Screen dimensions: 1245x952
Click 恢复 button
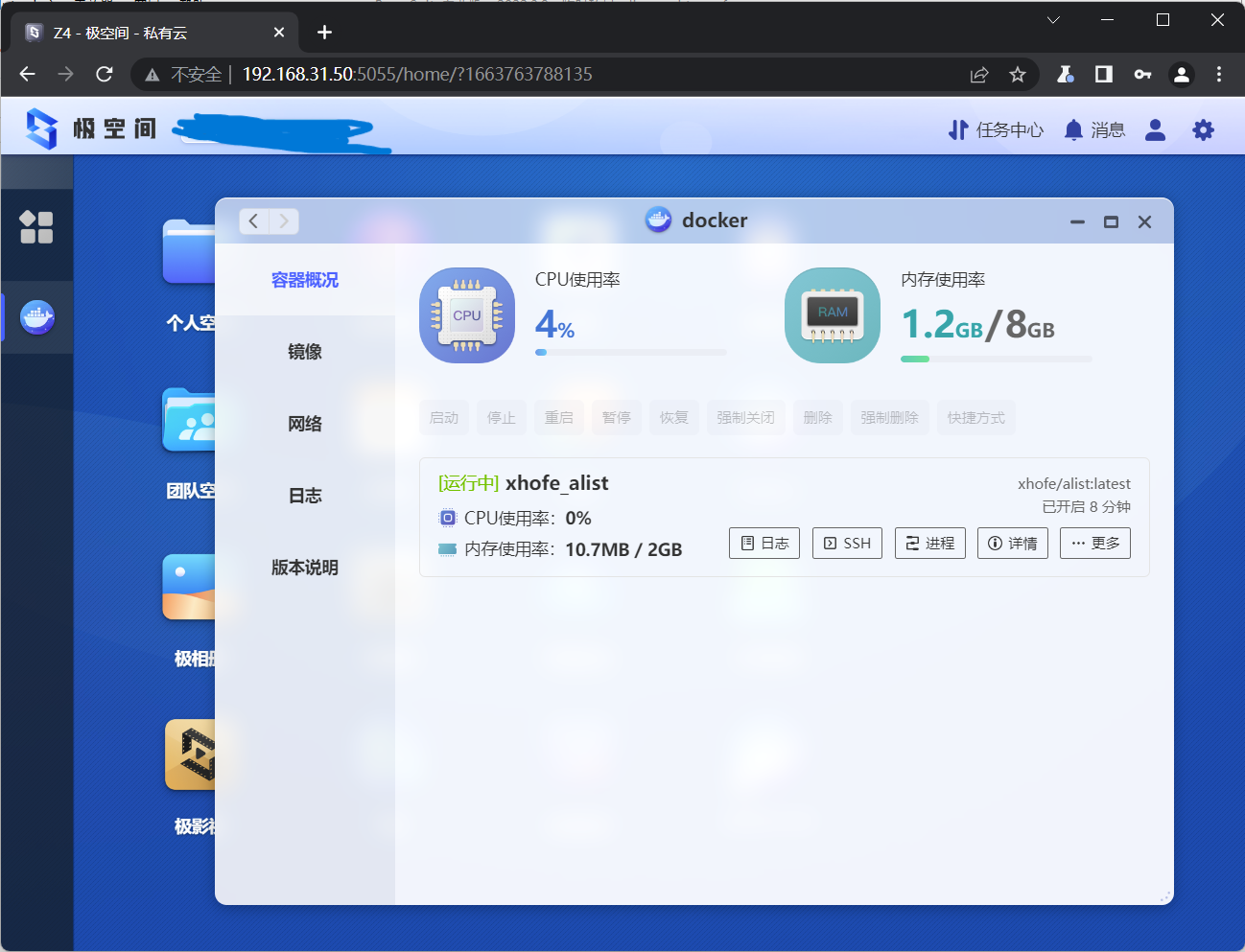coord(674,417)
